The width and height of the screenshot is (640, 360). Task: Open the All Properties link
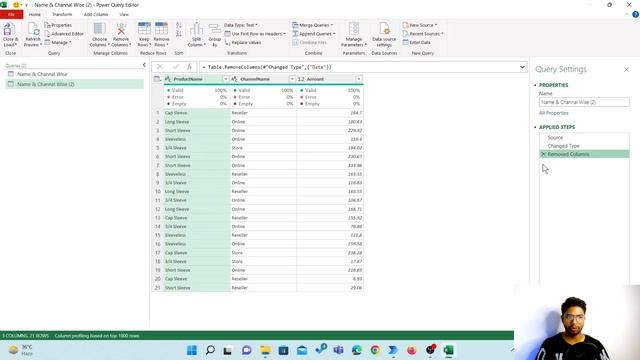coord(553,113)
